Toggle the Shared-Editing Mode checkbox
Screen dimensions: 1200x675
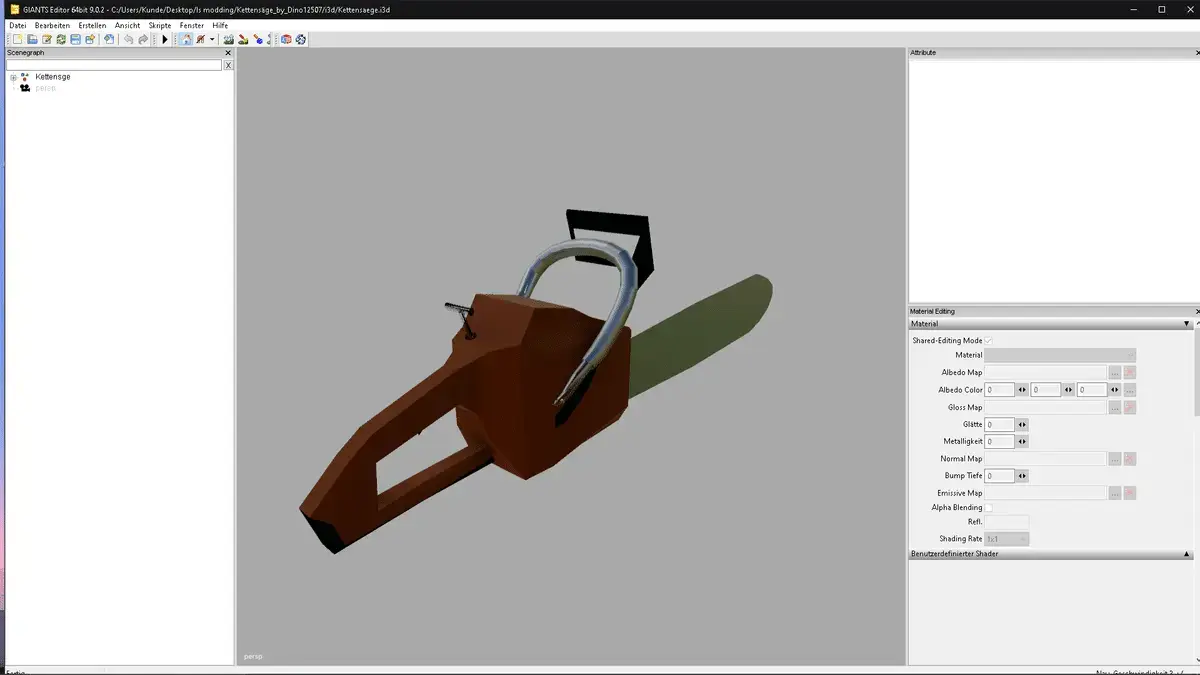tap(989, 341)
